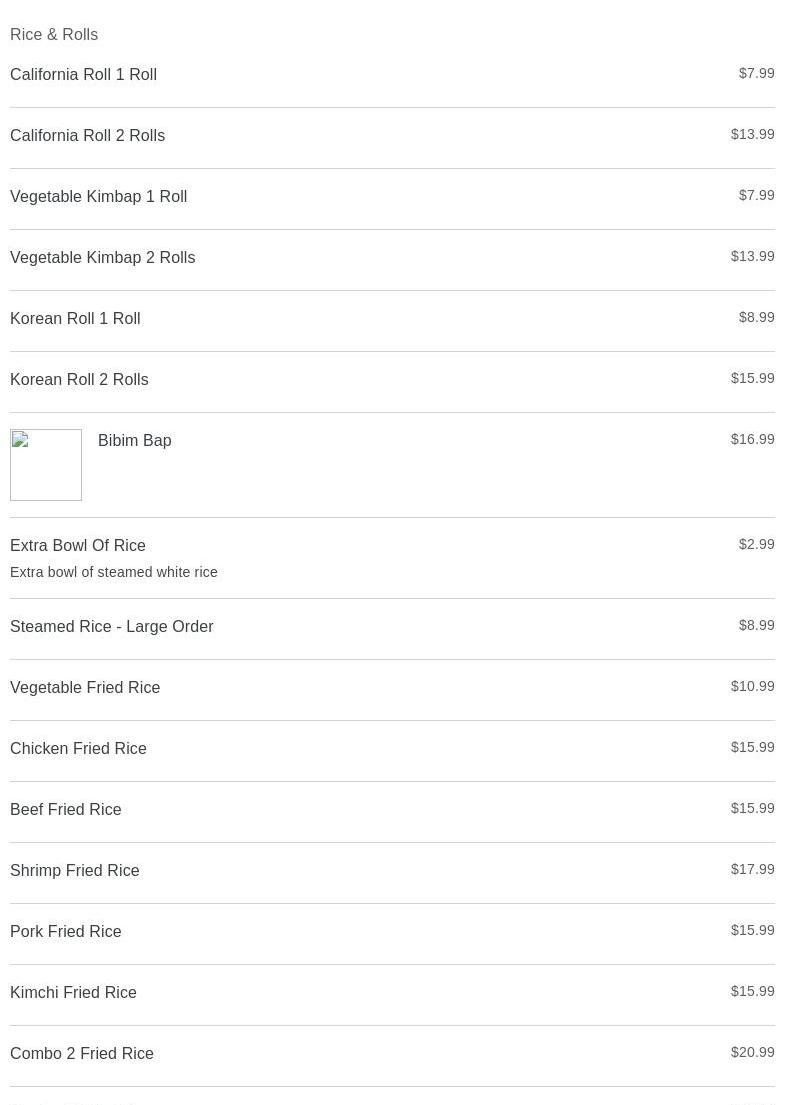The height and width of the screenshot is (1105, 785).
Task: Open the Bibim Bap thumbnail image
Action: click(x=46, y=465)
